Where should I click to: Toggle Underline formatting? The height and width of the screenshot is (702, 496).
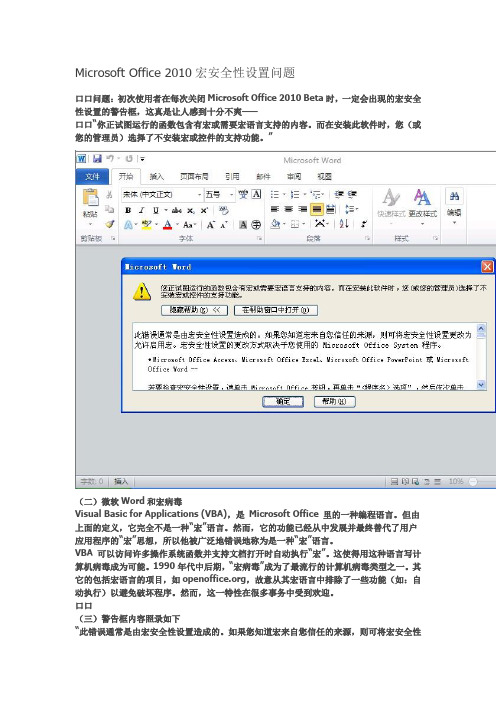[156, 210]
